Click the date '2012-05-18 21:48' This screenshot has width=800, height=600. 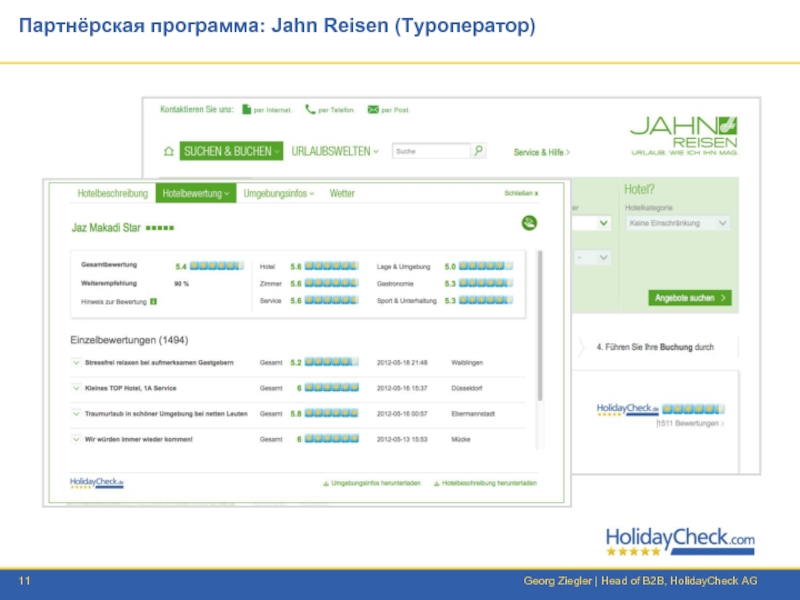(402, 363)
